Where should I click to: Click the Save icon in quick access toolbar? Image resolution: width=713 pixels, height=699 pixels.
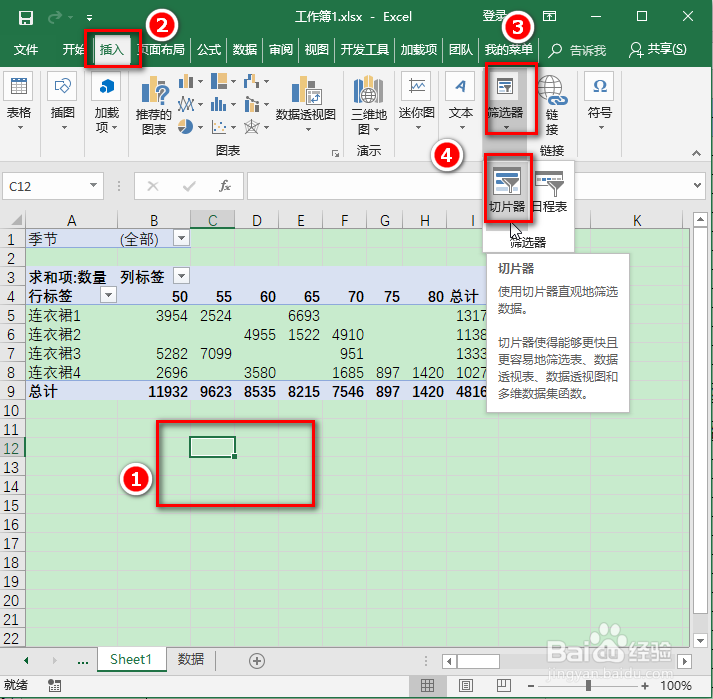point(25,18)
